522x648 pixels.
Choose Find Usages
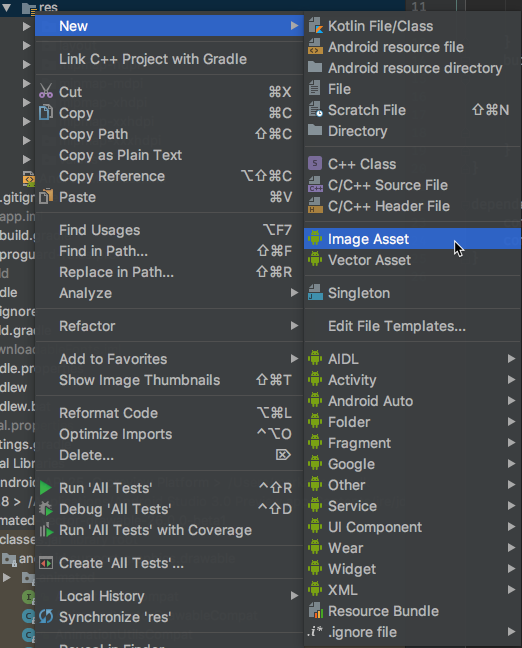click(169, 230)
